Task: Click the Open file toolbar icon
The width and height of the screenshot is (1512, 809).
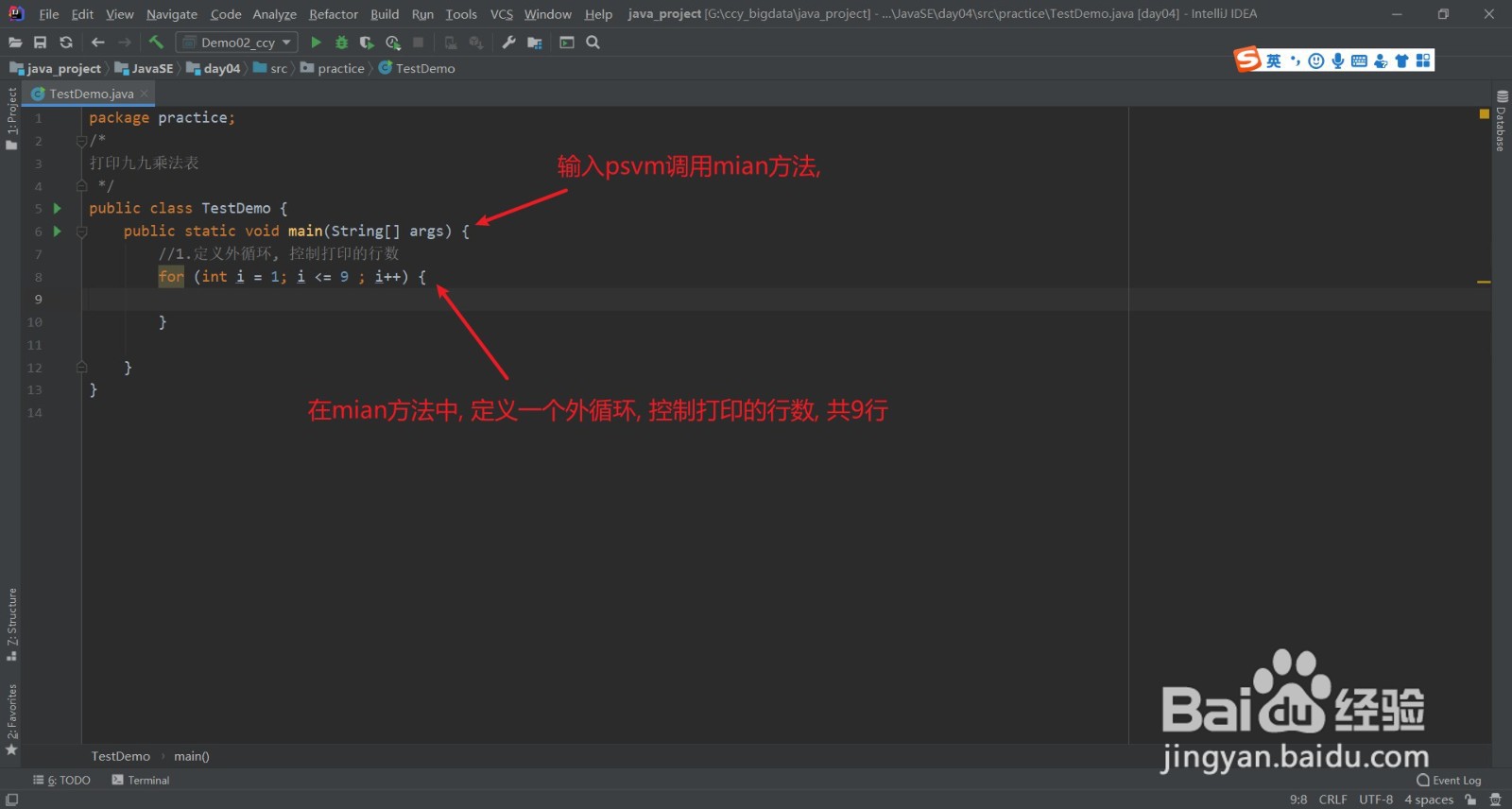Action: click(15, 43)
